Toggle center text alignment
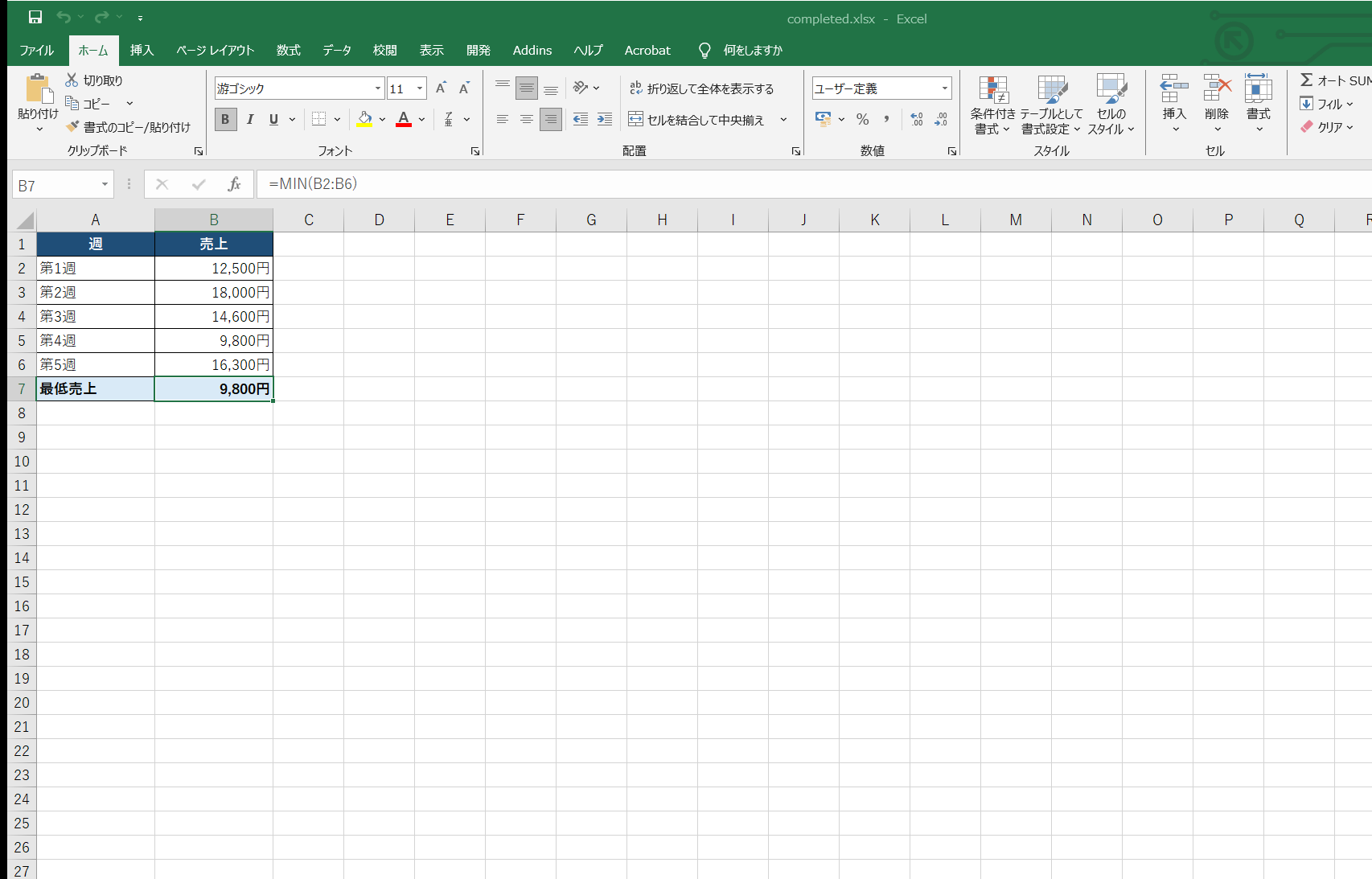This screenshot has height=879, width=1372. (527, 119)
